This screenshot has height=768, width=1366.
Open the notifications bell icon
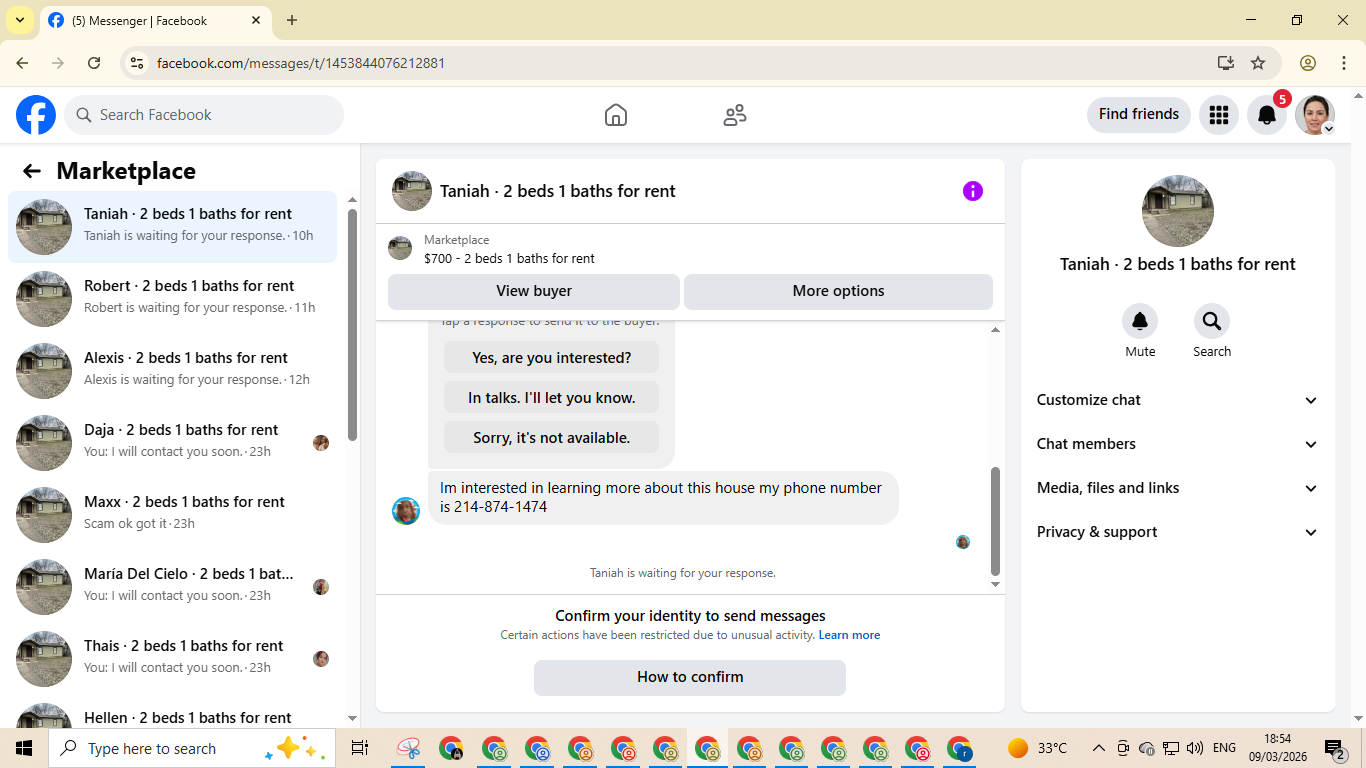[x=1266, y=115]
